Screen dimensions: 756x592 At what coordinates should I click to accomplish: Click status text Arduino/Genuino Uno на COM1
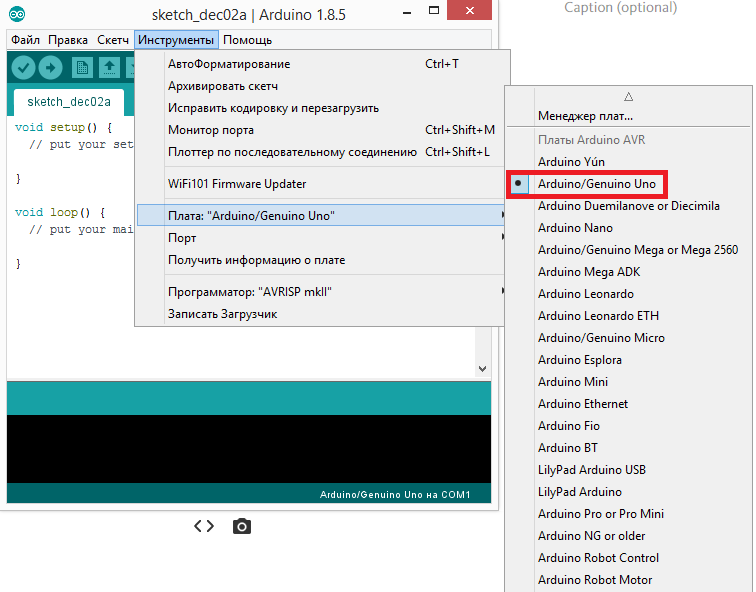[x=395, y=495]
